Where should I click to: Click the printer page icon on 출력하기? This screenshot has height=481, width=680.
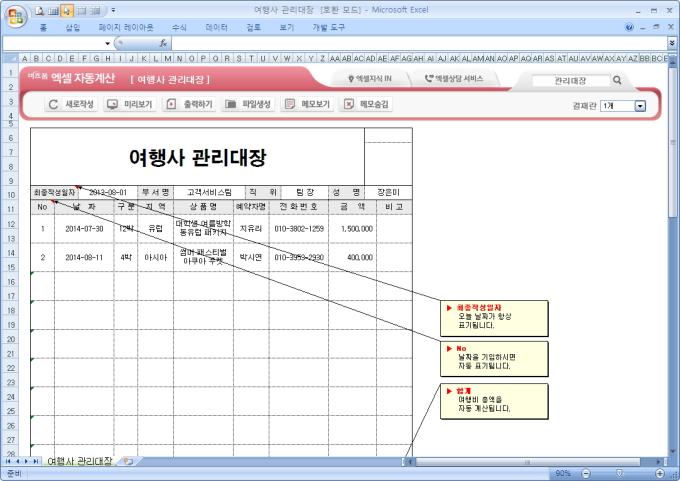coord(171,104)
